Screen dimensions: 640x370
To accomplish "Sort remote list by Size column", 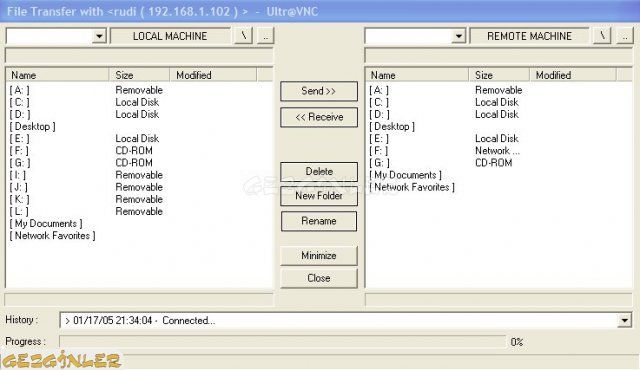I will click(x=499, y=75).
